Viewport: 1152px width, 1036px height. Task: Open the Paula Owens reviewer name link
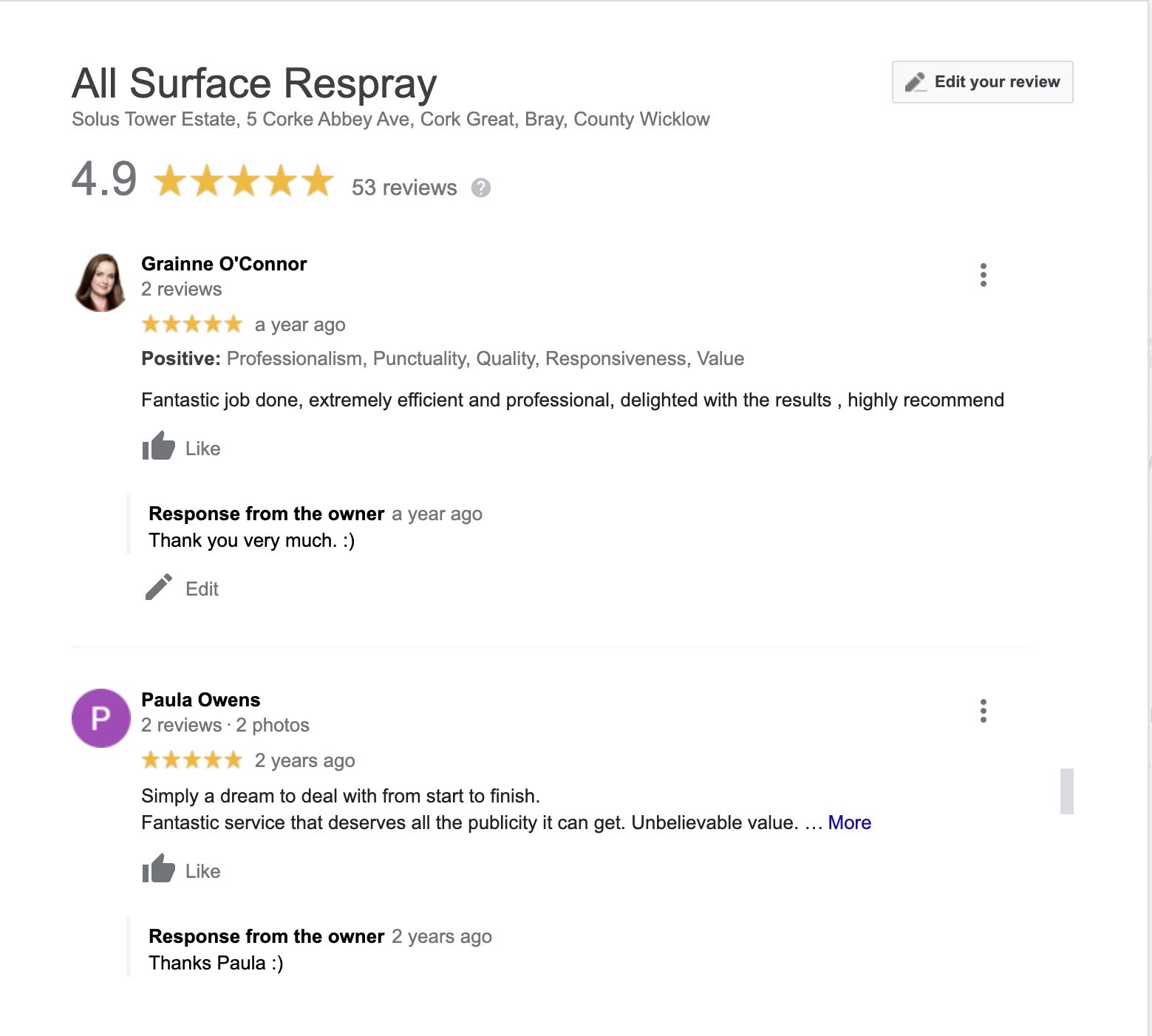click(200, 700)
